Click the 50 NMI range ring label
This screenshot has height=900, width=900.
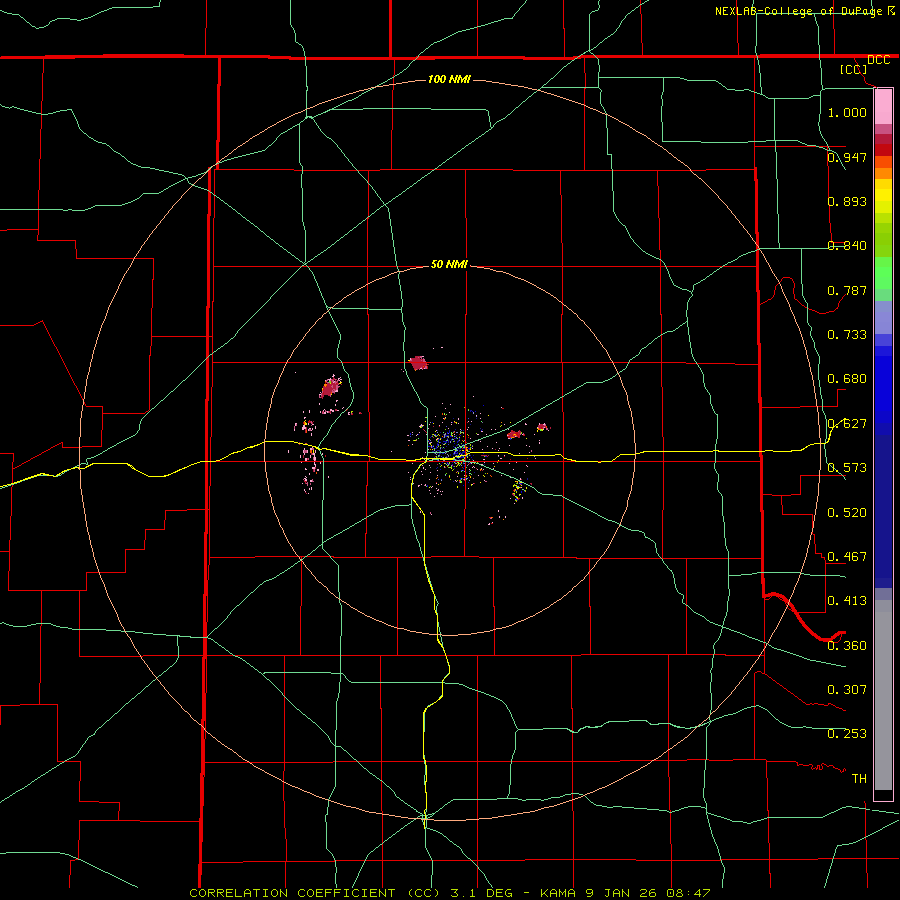(x=449, y=264)
